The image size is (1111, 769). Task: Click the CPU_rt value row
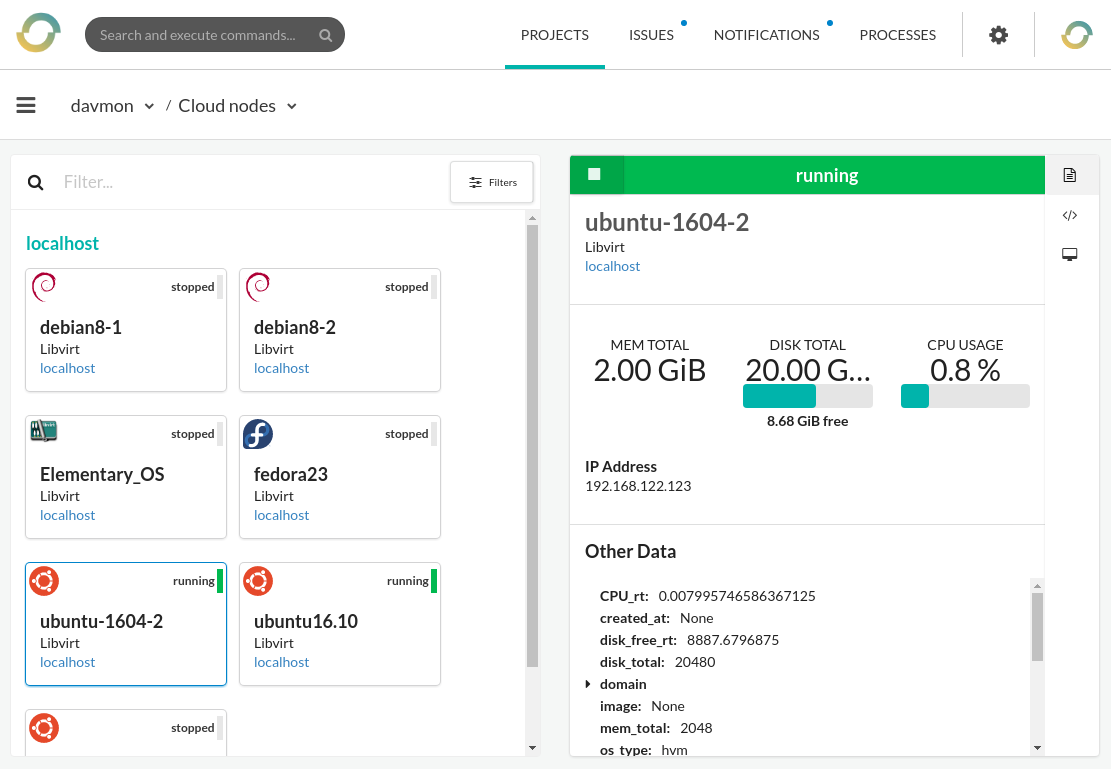708,596
